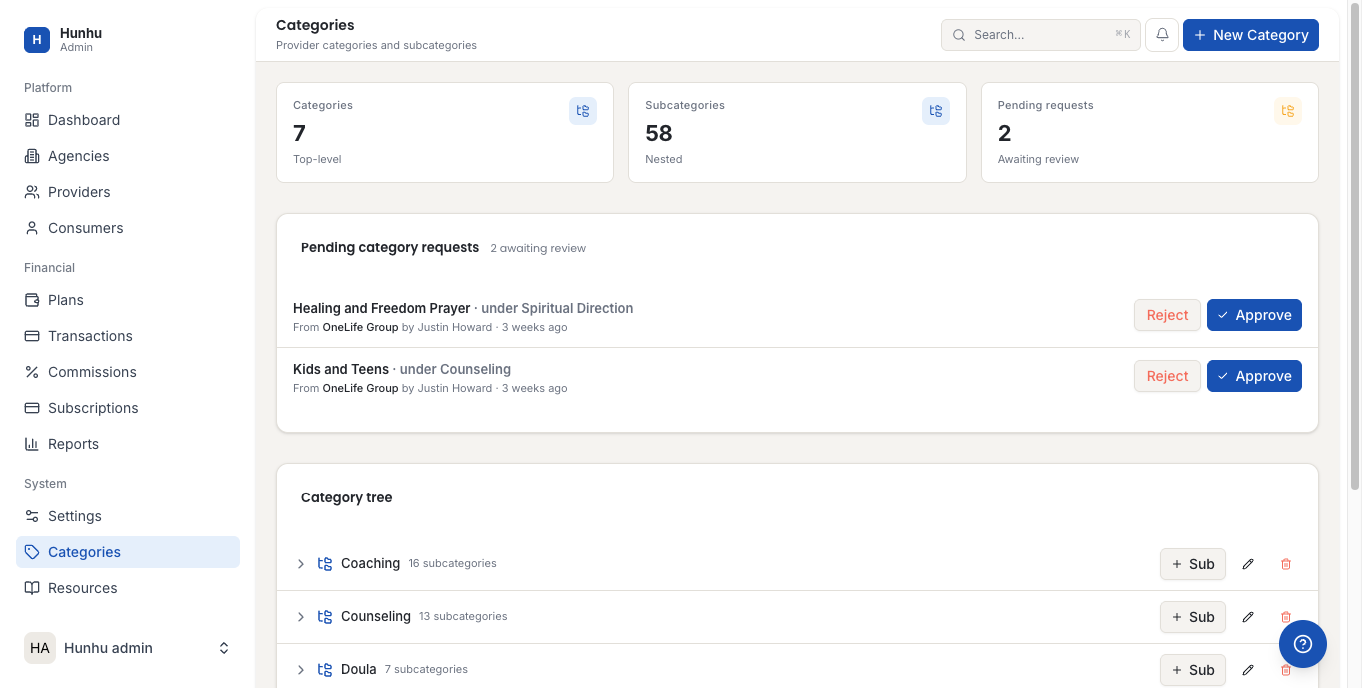
Task: Click the Counseling category tree icon
Action: (325, 617)
